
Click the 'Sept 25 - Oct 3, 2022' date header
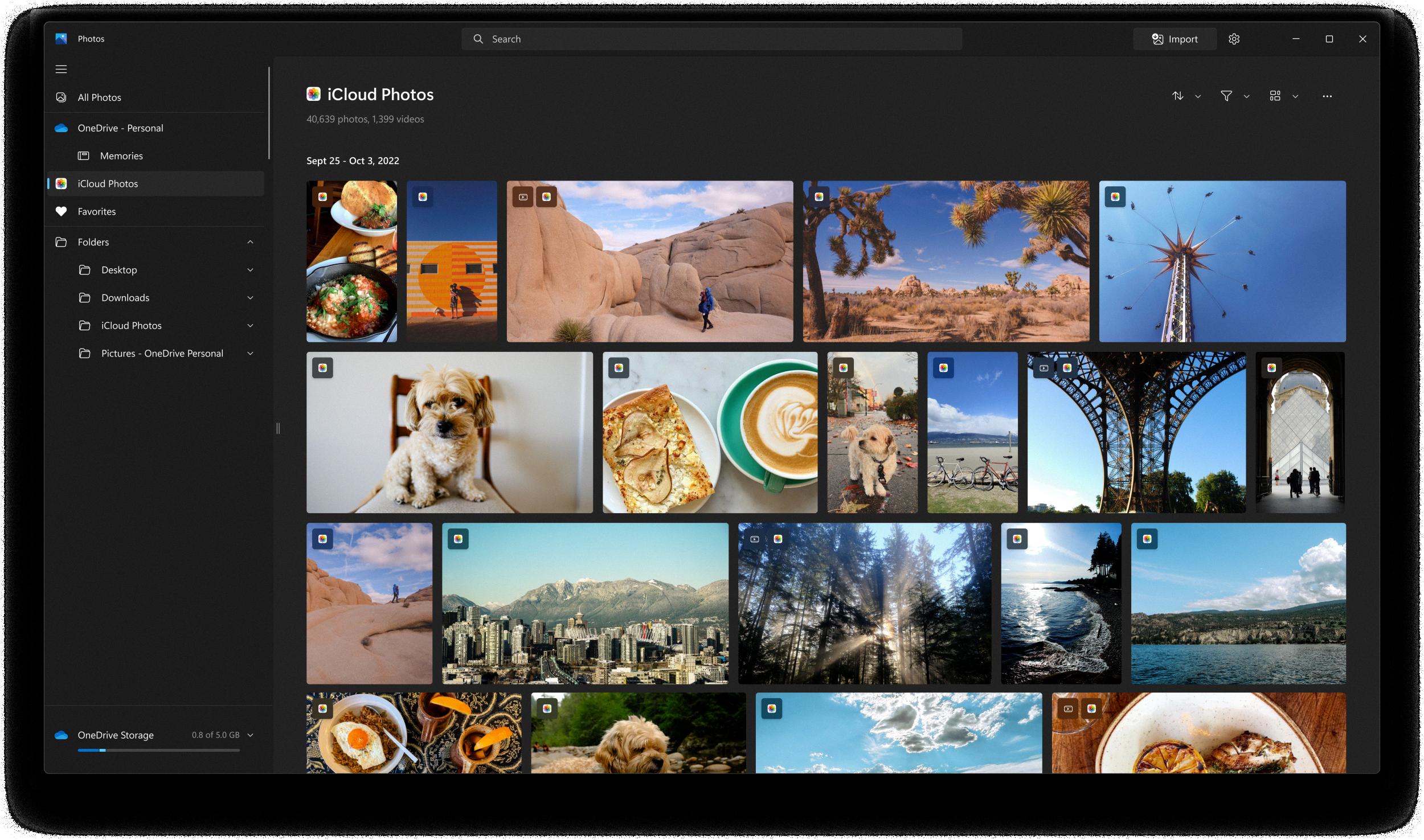(x=353, y=161)
